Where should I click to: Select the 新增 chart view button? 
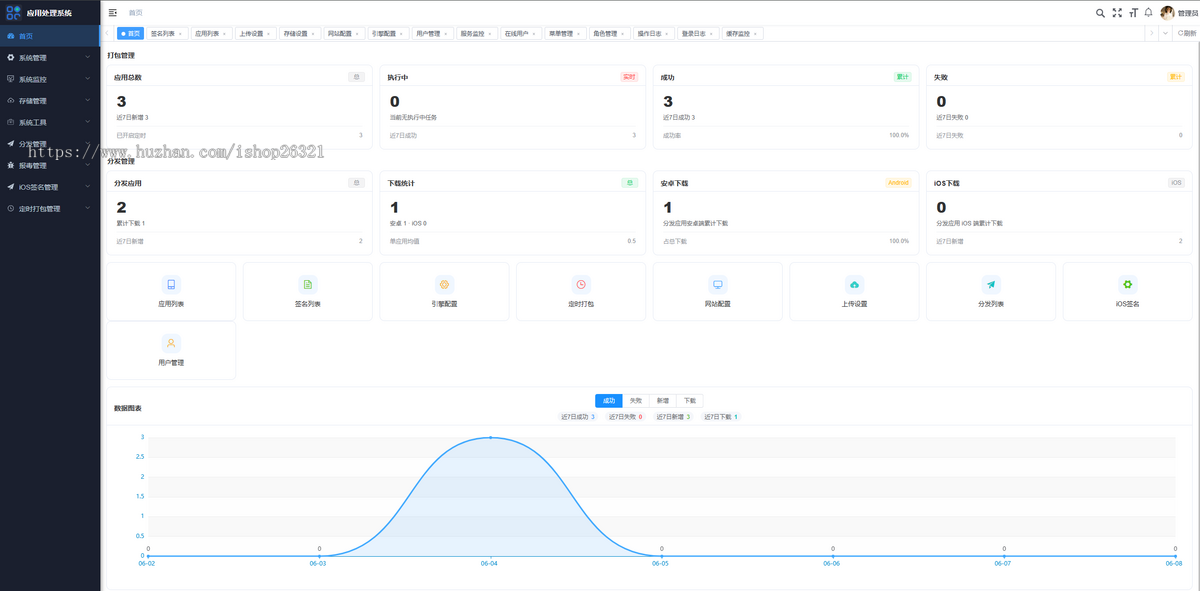pyautogui.click(x=663, y=400)
